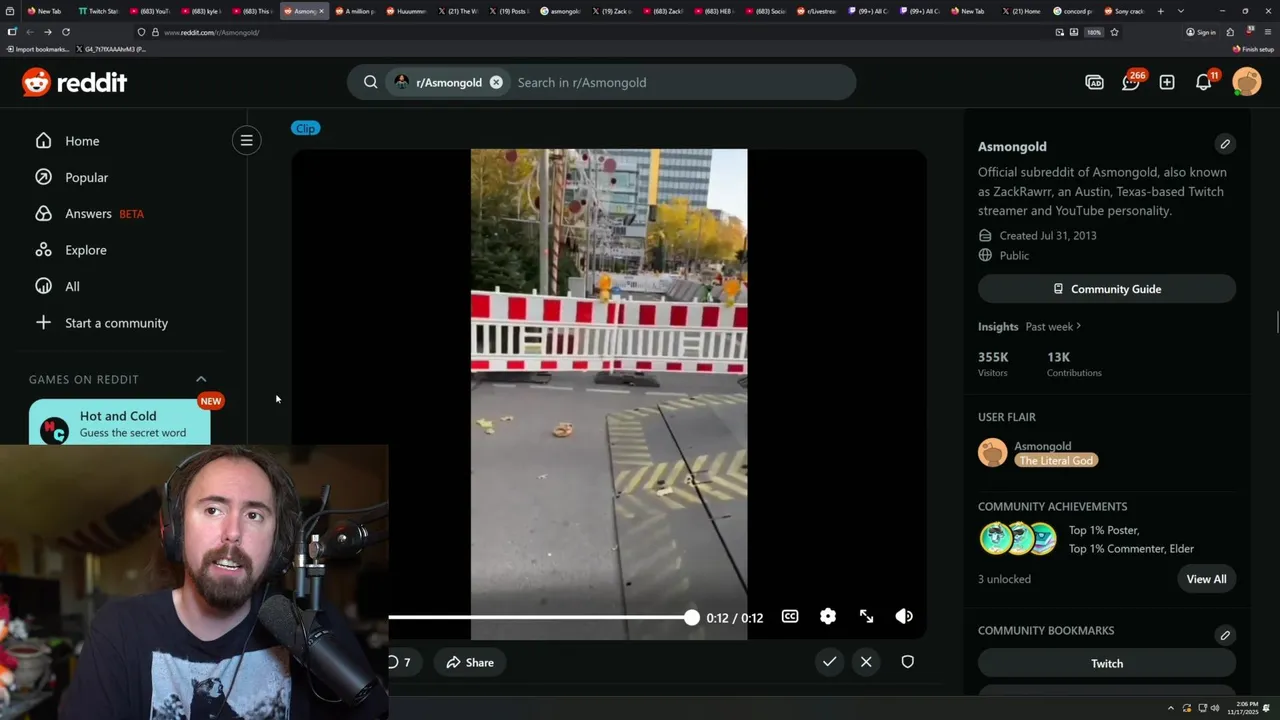Viewport: 1280px width, 720px height.
Task: Go forward in browser history
Action: (47, 32)
